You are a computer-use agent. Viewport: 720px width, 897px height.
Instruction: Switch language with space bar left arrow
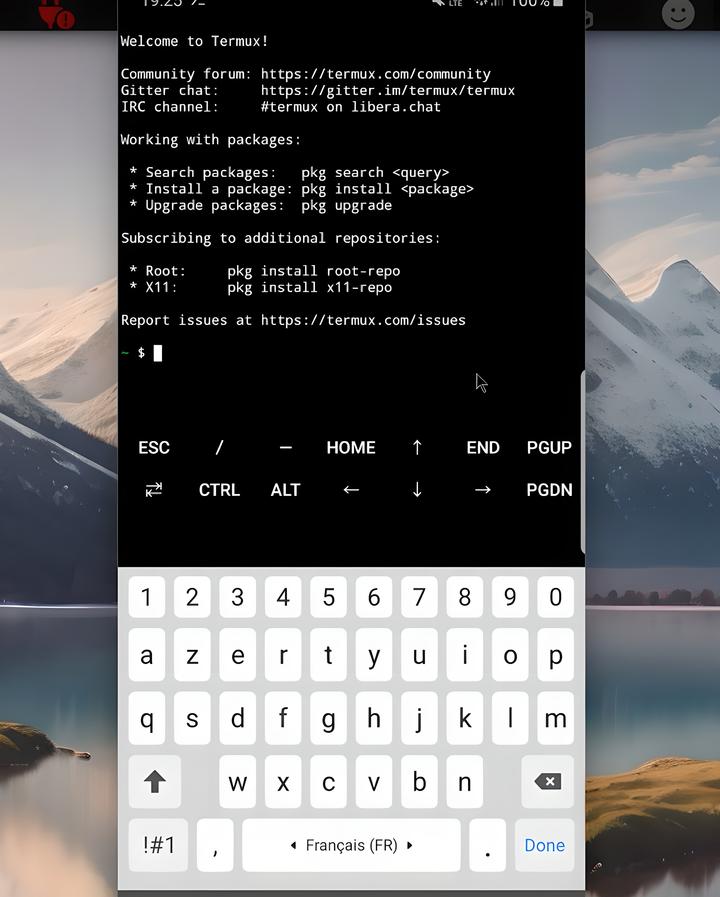(x=293, y=845)
